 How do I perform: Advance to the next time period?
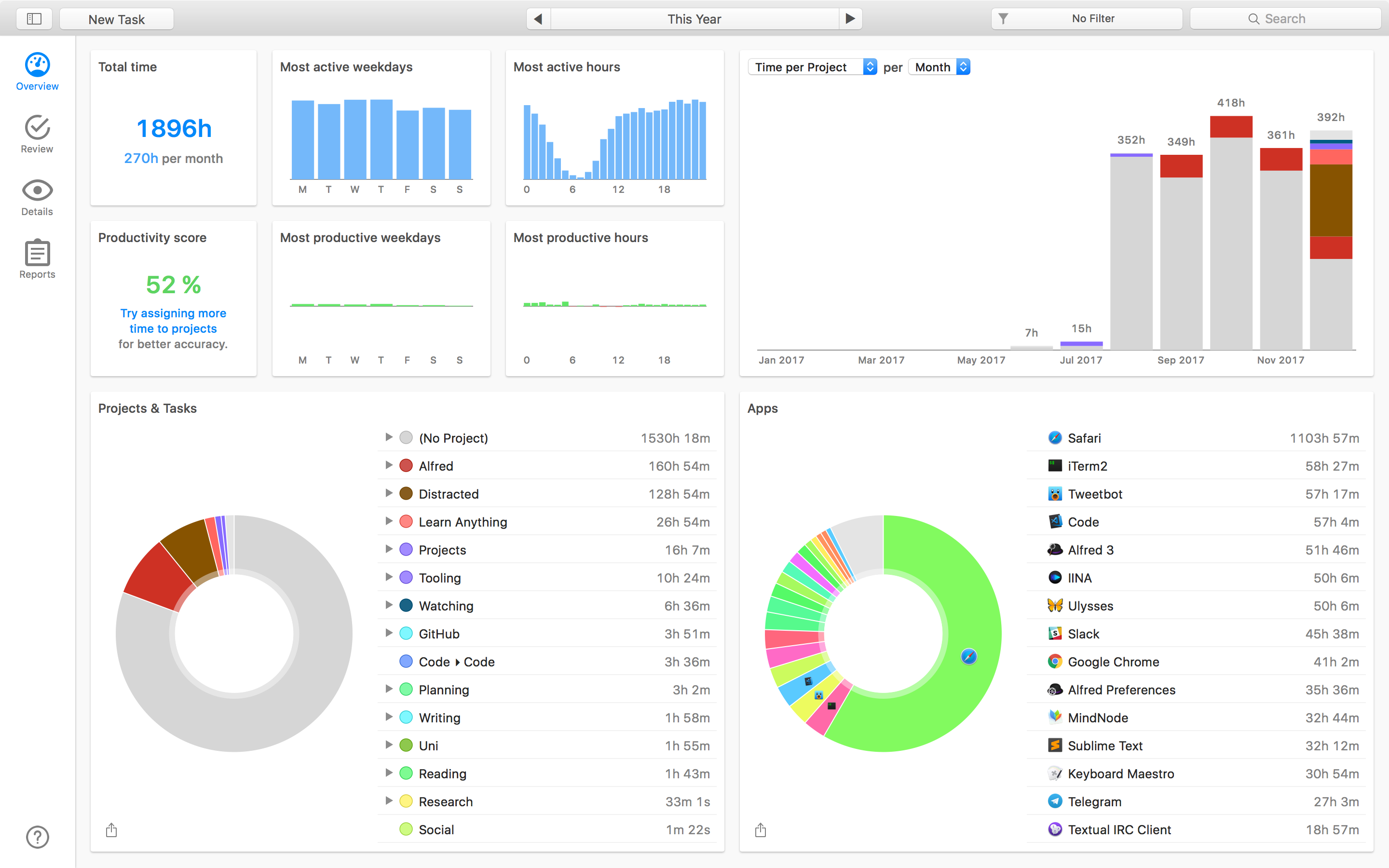click(850, 19)
